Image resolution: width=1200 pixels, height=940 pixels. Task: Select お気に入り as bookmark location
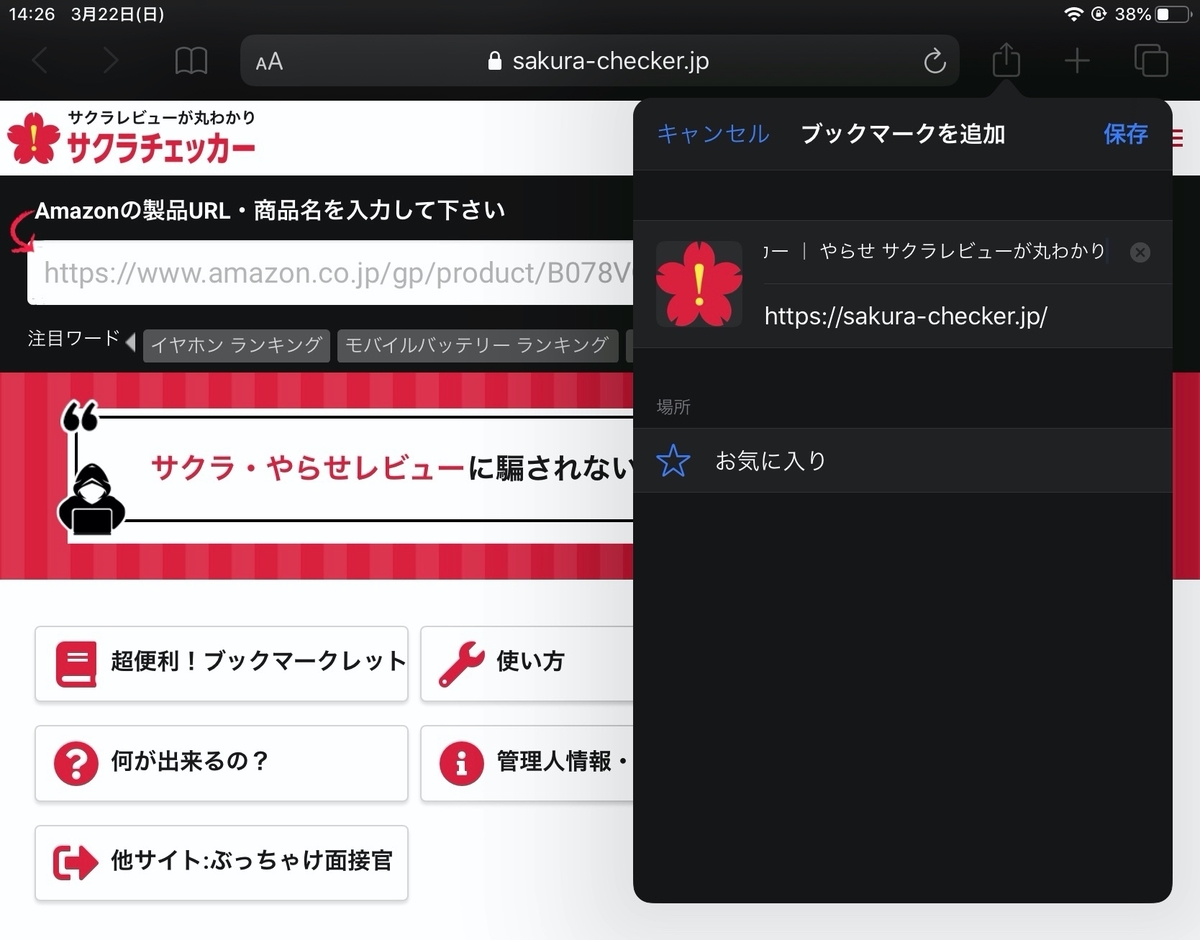pyautogui.click(x=770, y=461)
